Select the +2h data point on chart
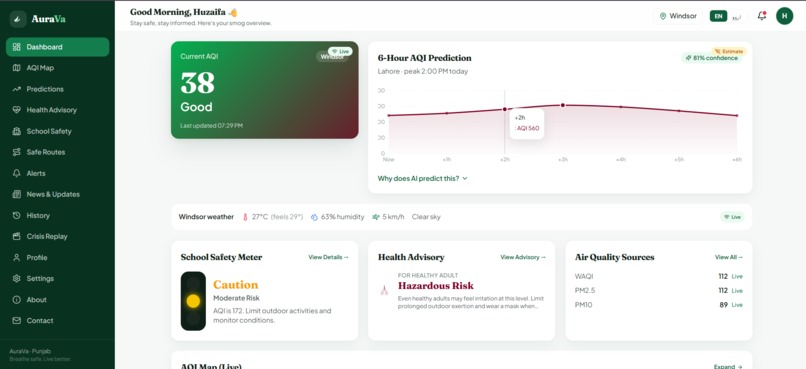 [x=505, y=109]
